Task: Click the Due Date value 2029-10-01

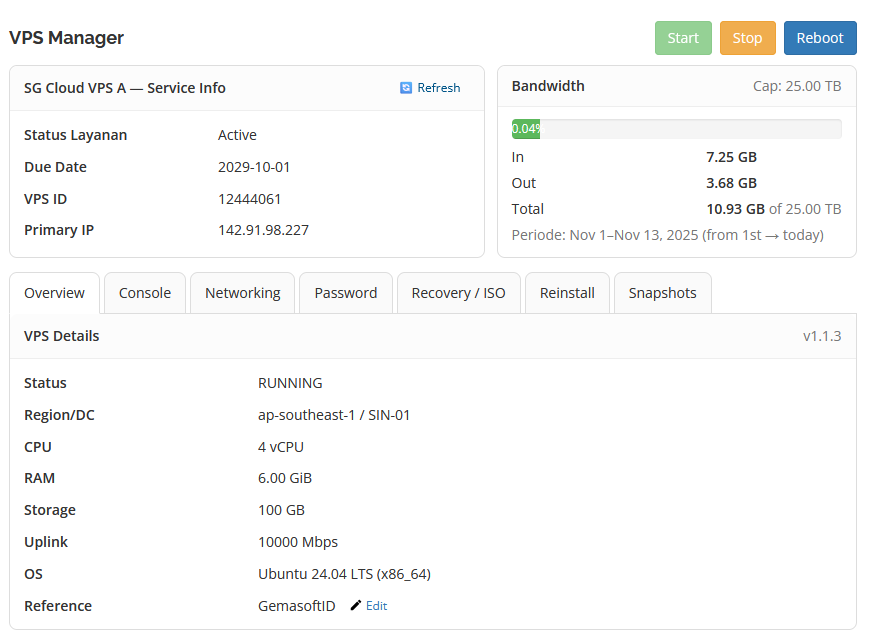Action: click(x=254, y=167)
